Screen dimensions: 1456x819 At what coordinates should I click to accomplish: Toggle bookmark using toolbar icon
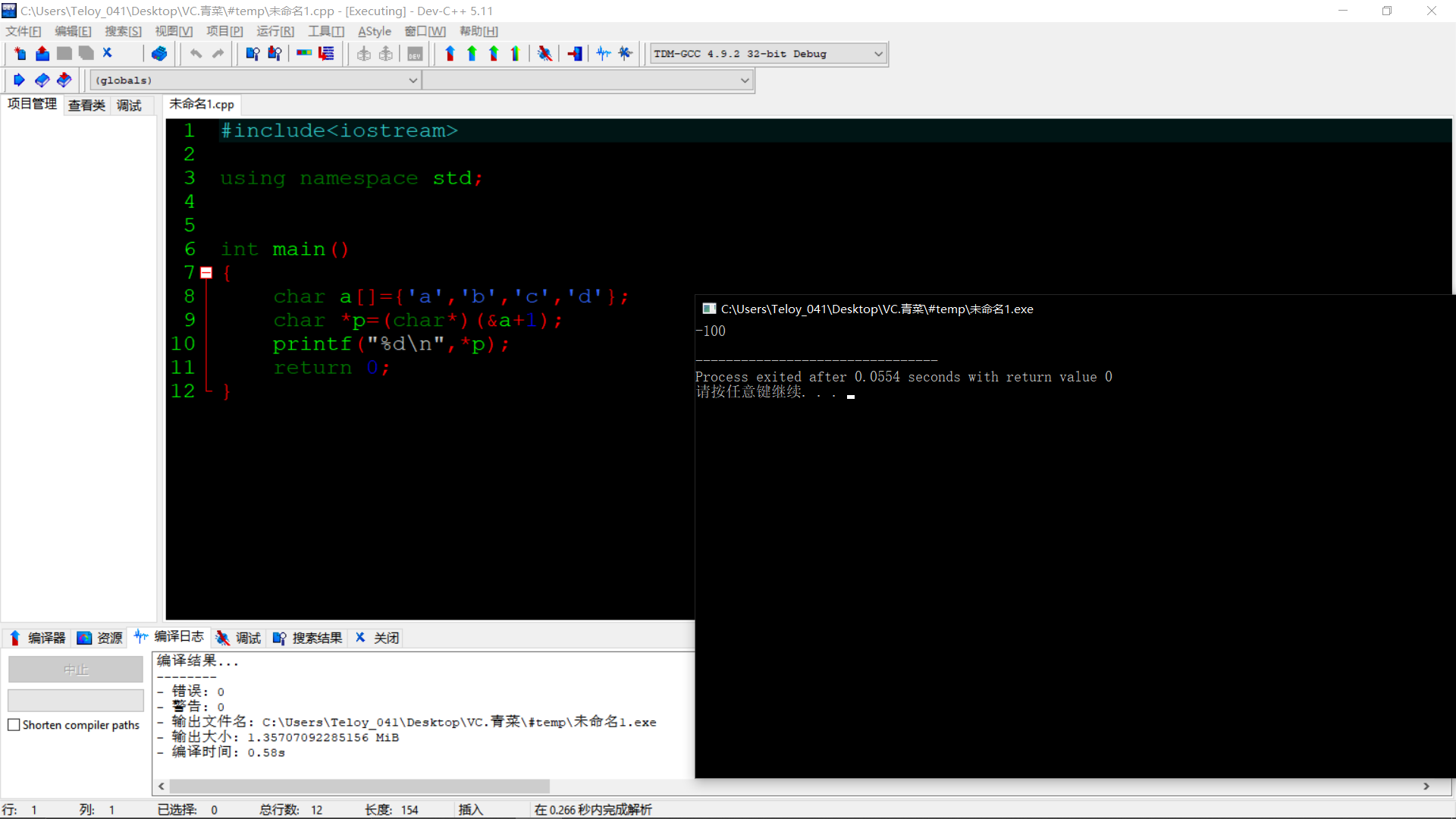[x=304, y=54]
